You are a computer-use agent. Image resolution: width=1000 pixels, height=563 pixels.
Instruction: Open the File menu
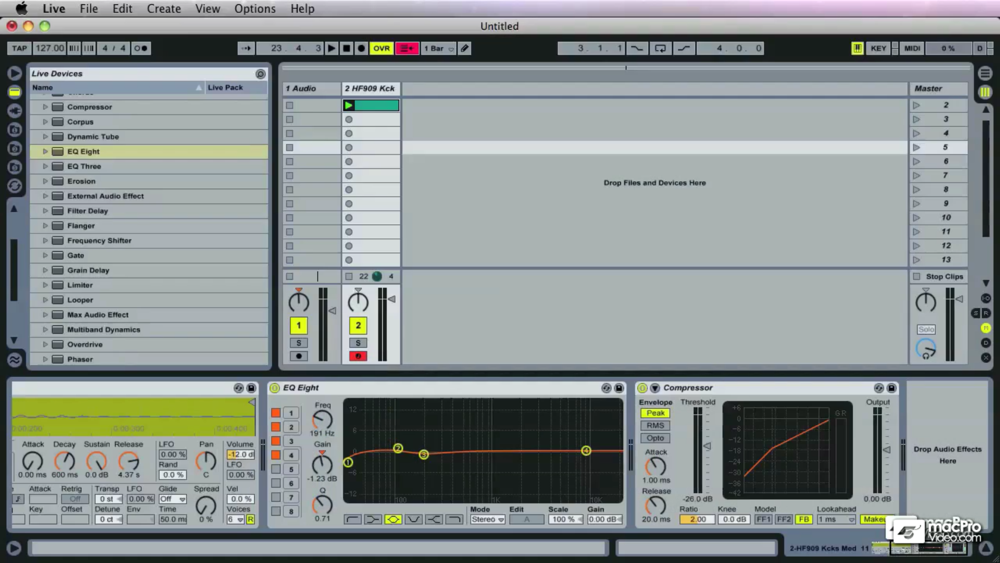point(89,8)
